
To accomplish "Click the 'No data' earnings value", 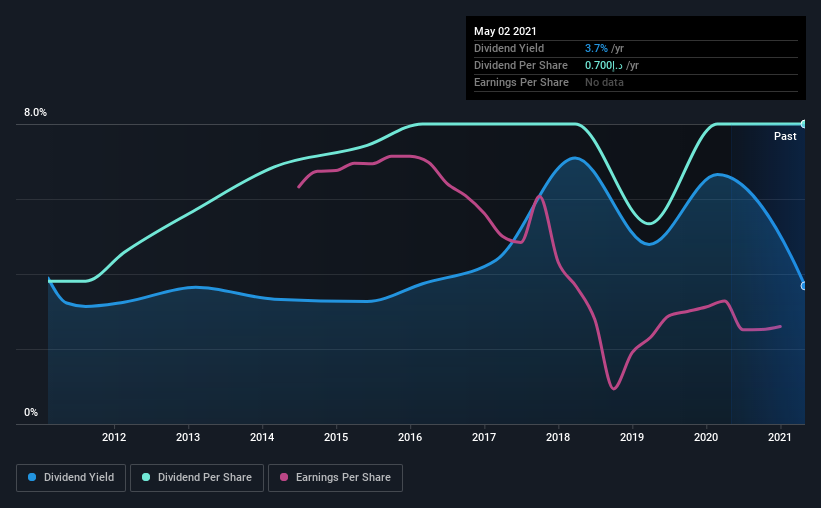I will tap(604, 82).
